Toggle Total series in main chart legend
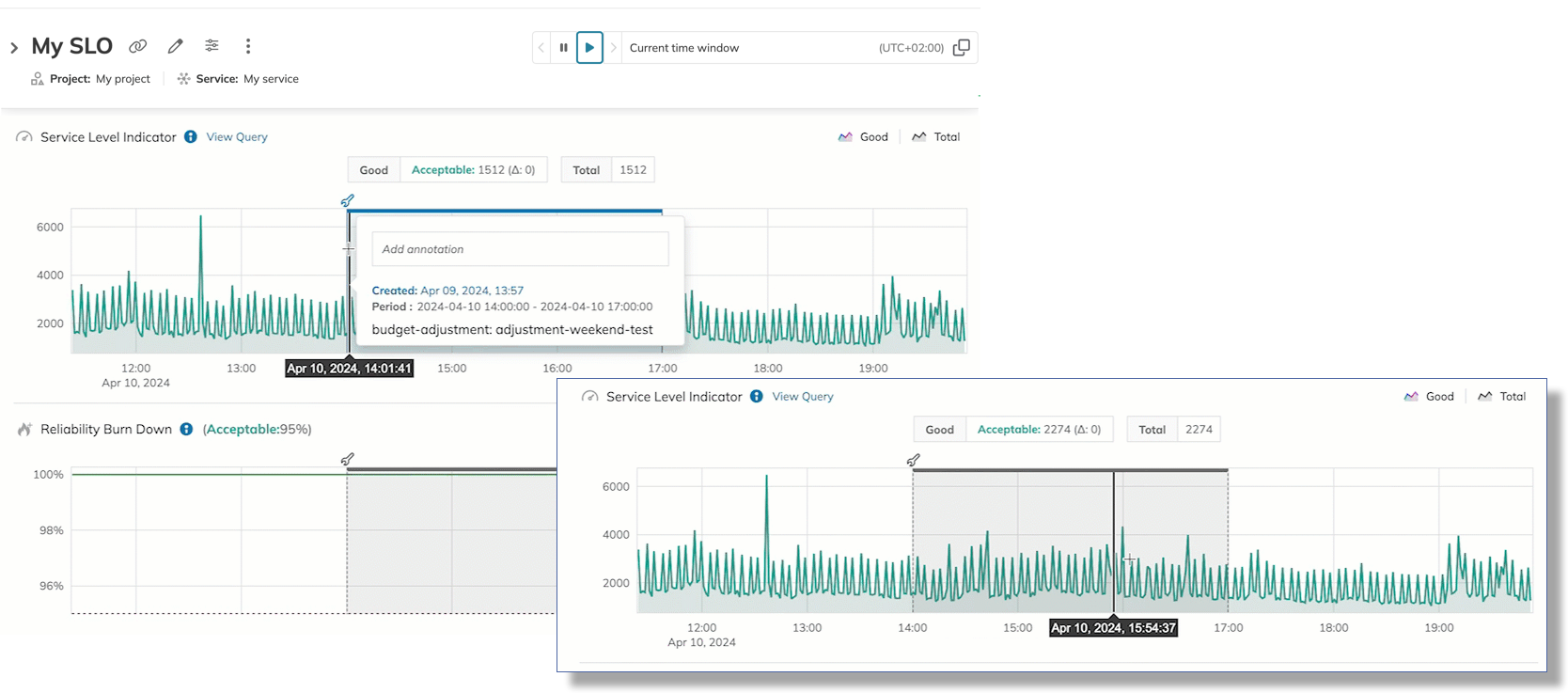The height and width of the screenshot is (693, 1568). pyautogui.click(x=935, y=137)
